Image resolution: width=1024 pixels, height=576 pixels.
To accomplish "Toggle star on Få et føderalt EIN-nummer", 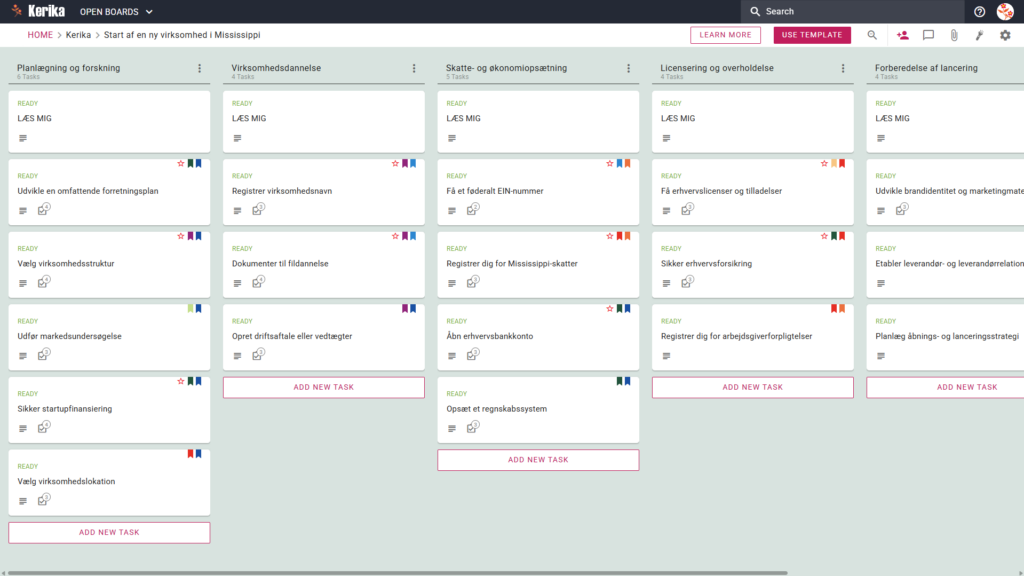I will click(610, 163).
